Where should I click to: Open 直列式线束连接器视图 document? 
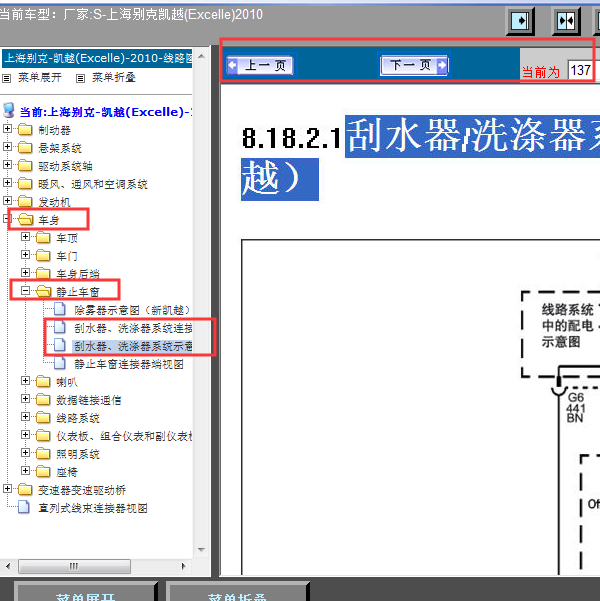tap(93, 508)
